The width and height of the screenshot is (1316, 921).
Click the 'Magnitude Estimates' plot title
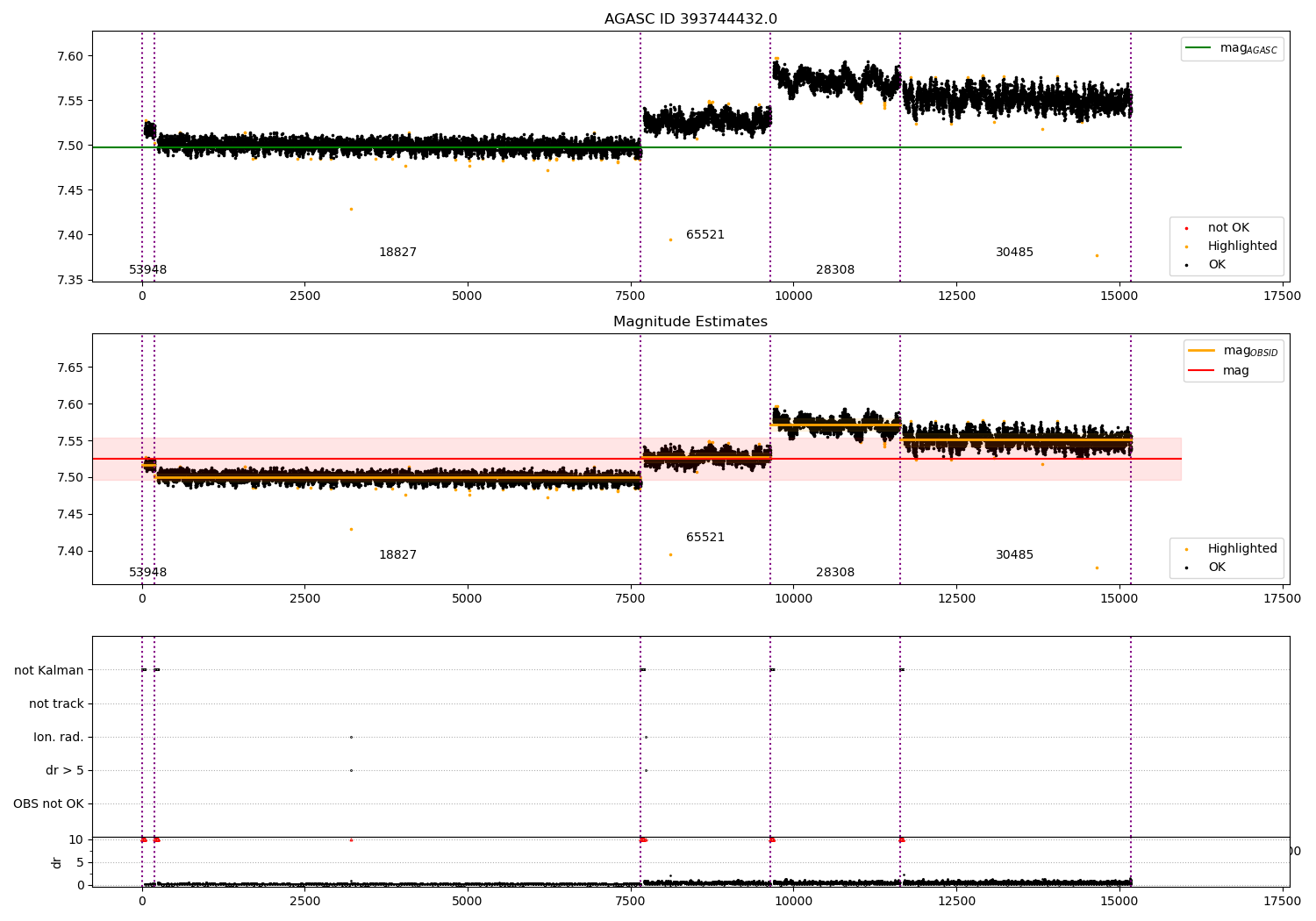click(x=690, y=322)
